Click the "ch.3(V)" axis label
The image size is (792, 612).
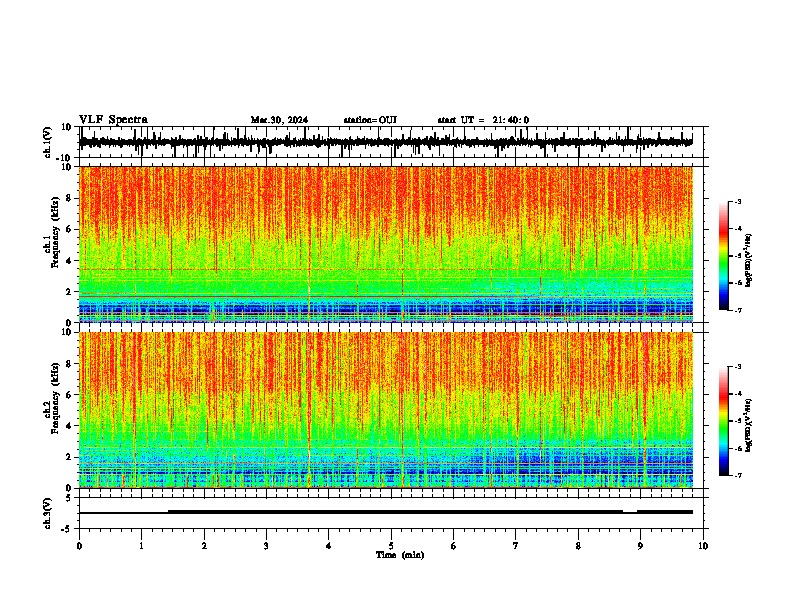[x=48, y=513]
